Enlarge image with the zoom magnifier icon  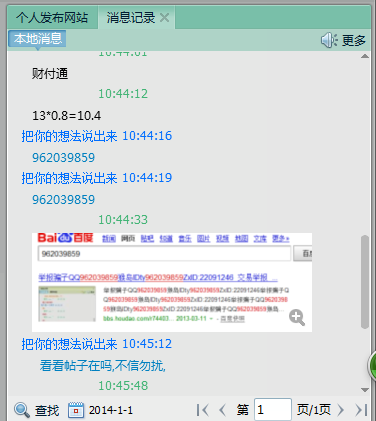coord(297,317)
